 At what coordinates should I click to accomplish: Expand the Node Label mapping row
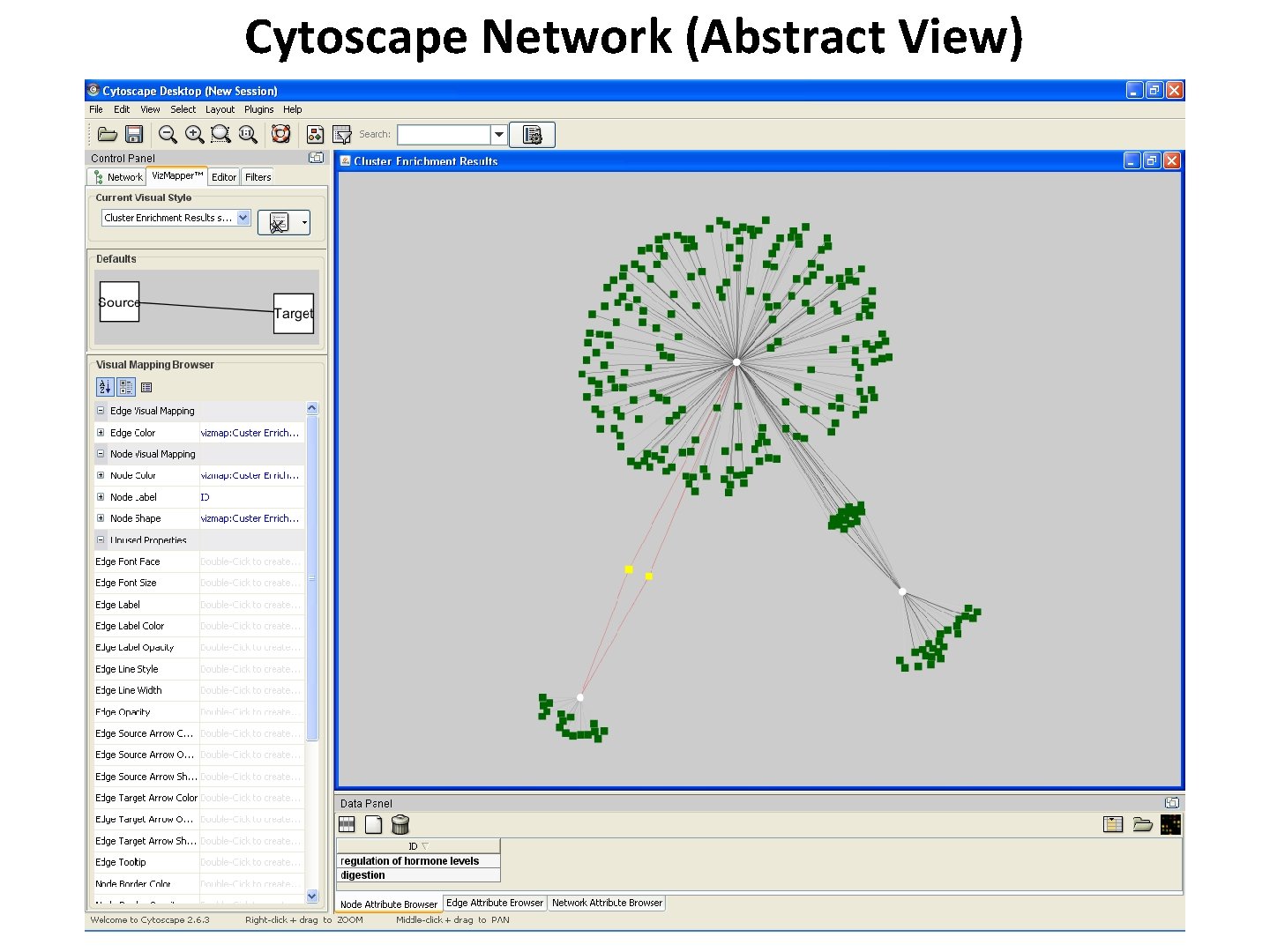click(101, 497)
